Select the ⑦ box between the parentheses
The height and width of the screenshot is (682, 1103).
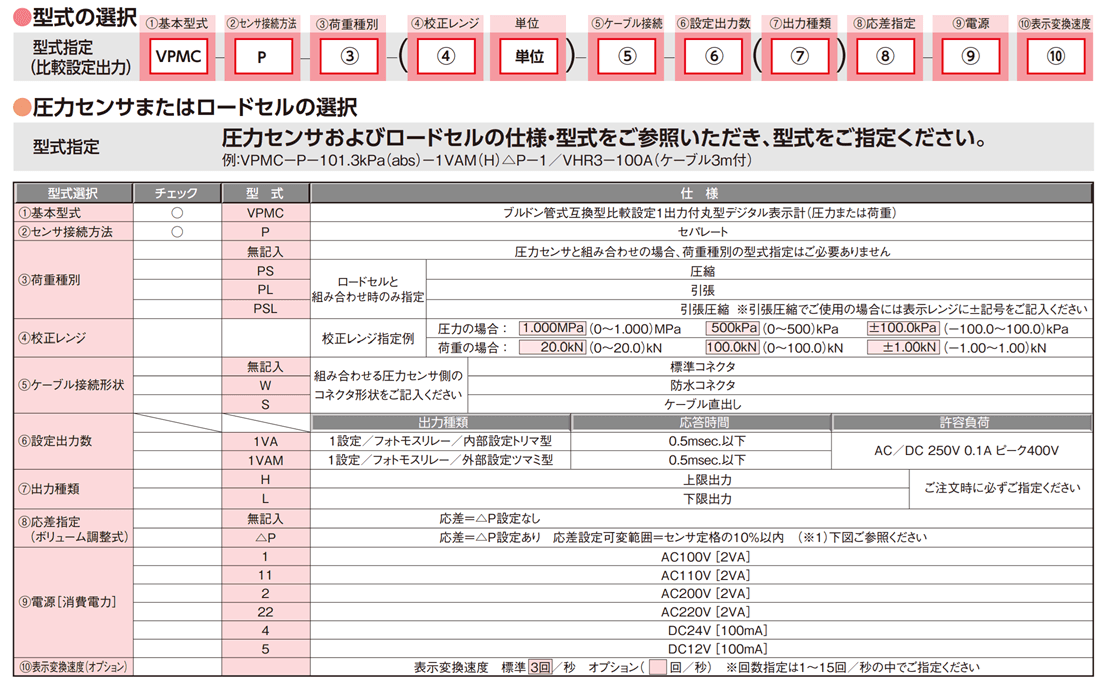[800, 56]
